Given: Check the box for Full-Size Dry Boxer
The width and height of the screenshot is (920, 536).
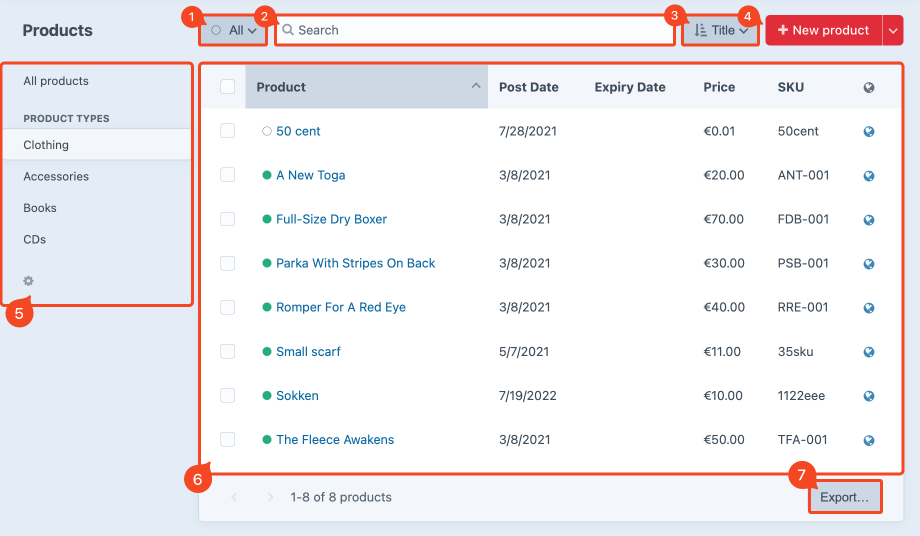Looking at the screenshot, I should click(227, 219).
